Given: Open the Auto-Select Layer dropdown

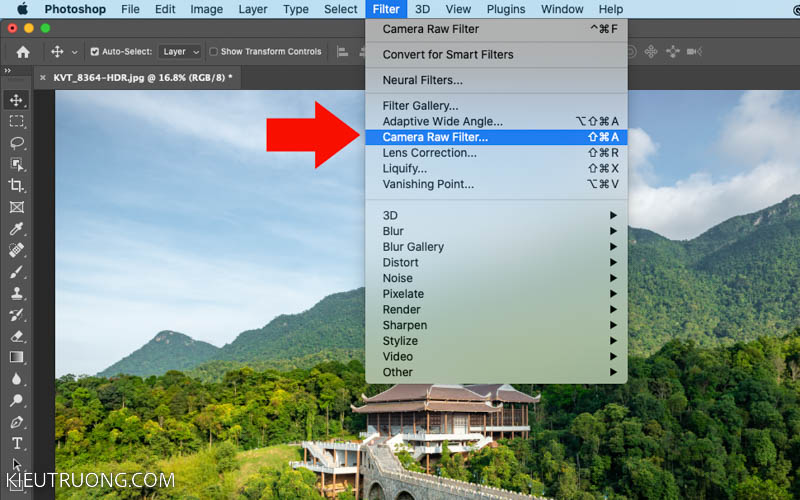Looking at the screenshot, I should (x=180, y=52).
